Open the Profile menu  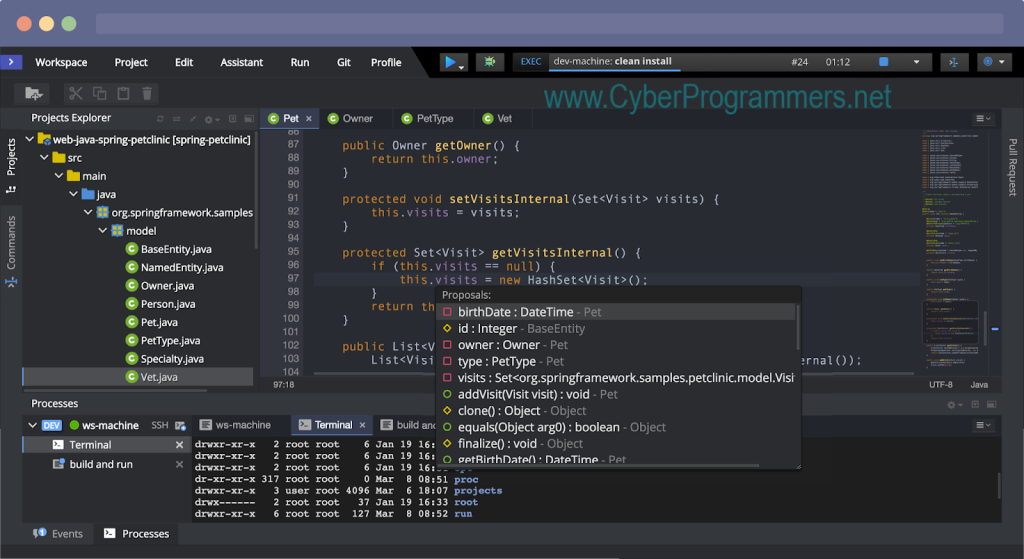point(386,62)
